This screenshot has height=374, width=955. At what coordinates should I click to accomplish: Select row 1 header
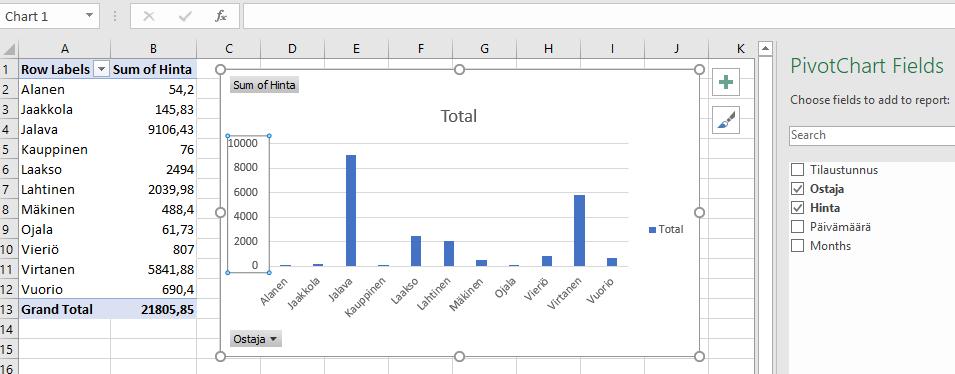(x=9, y=69)
